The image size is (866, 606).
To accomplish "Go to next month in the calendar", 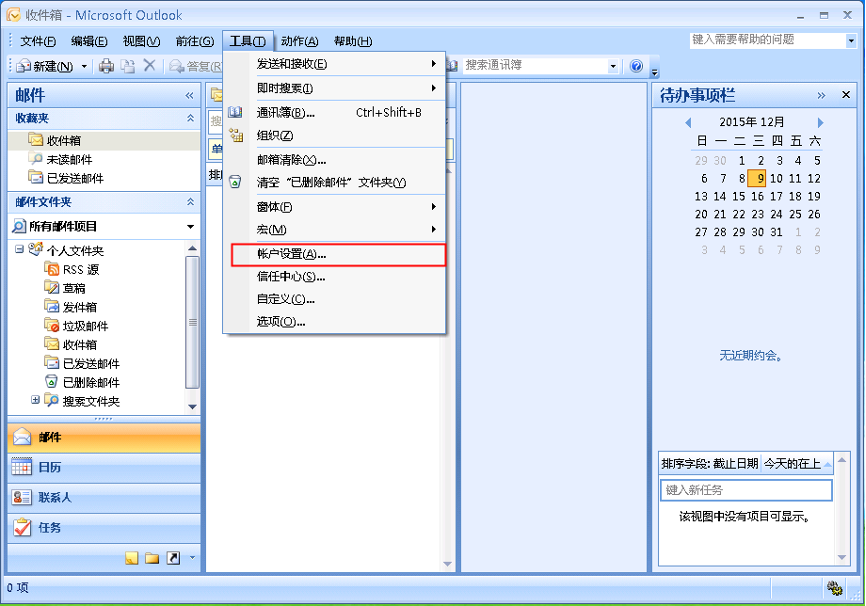I will tap(821, 122).
